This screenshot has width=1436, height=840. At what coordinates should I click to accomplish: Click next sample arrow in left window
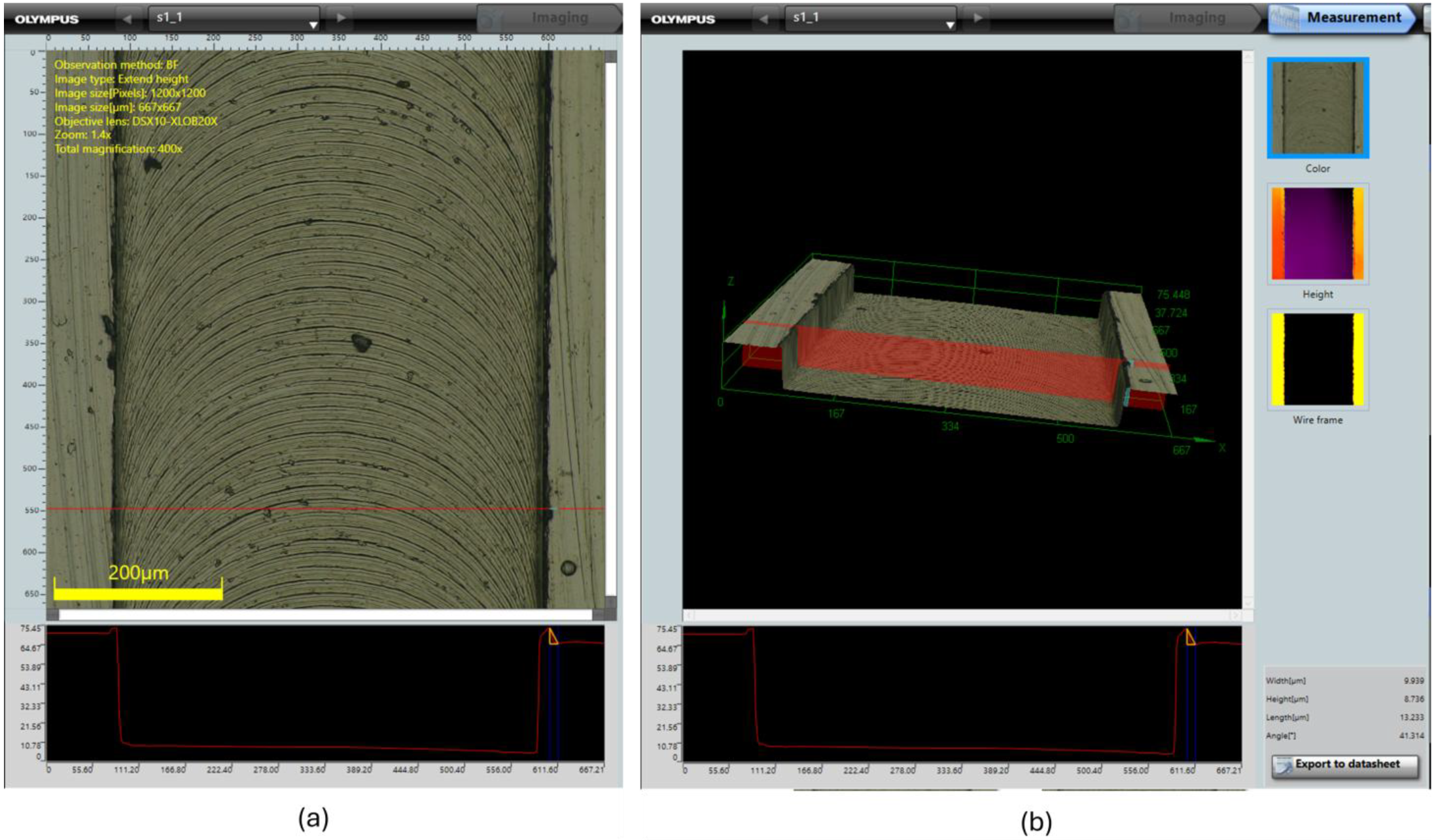[x=341, y=18]
